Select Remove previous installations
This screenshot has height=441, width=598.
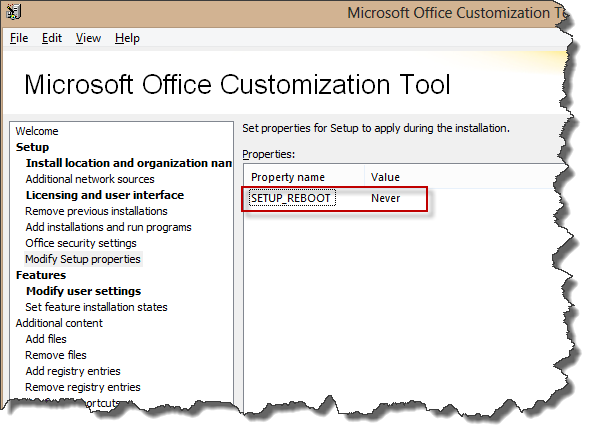click(96, 211)
